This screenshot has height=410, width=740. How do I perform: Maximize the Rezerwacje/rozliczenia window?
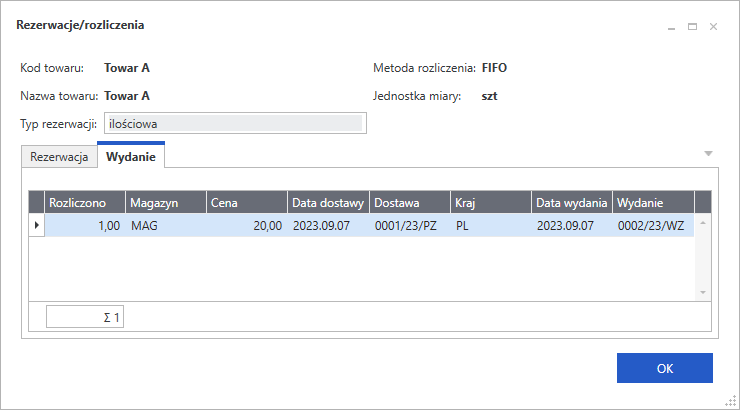[692, 27]
